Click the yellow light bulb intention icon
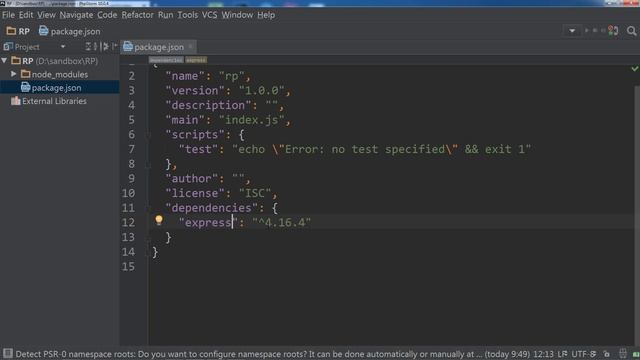Image resolution: width=640 pixels, height=360 pixels. point(159,220)
